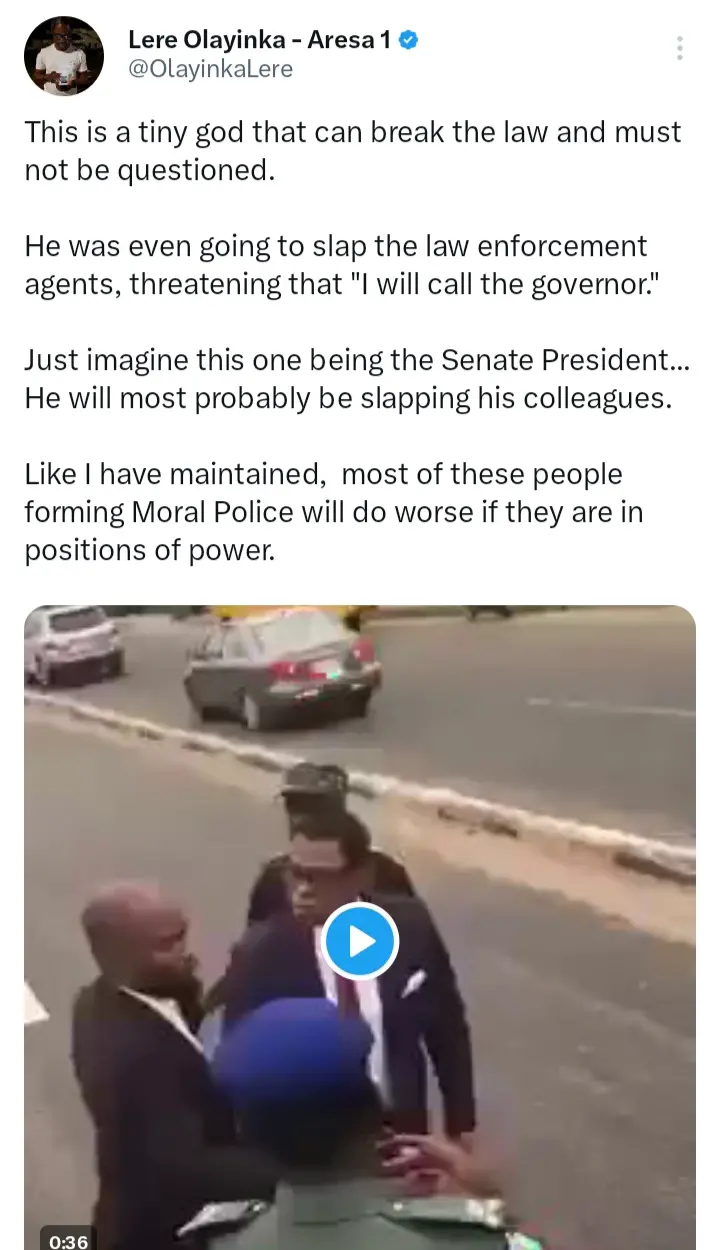Play the video with the blue play button
720x1250 pixels.
pyautogui.click(x=361, y=940)
